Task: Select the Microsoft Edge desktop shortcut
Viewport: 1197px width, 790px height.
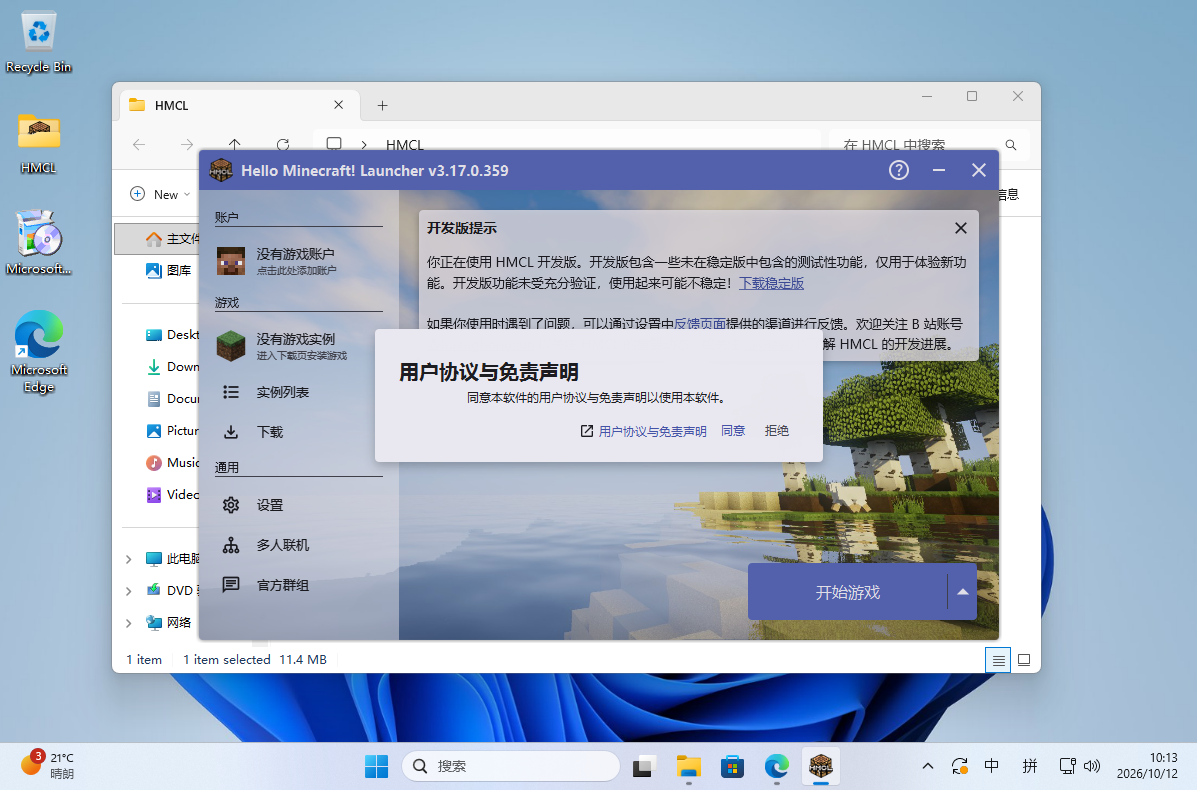Action: (39, 352)
